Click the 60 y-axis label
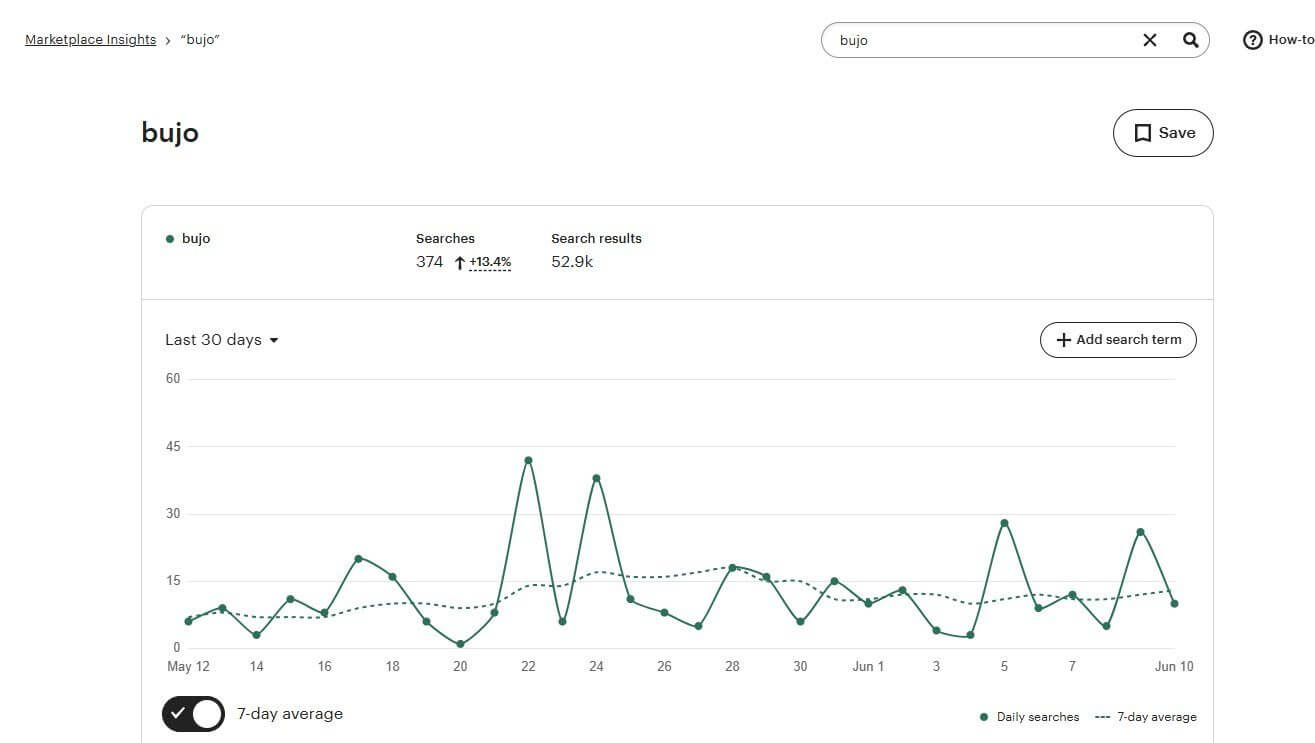 pos(173,378)
